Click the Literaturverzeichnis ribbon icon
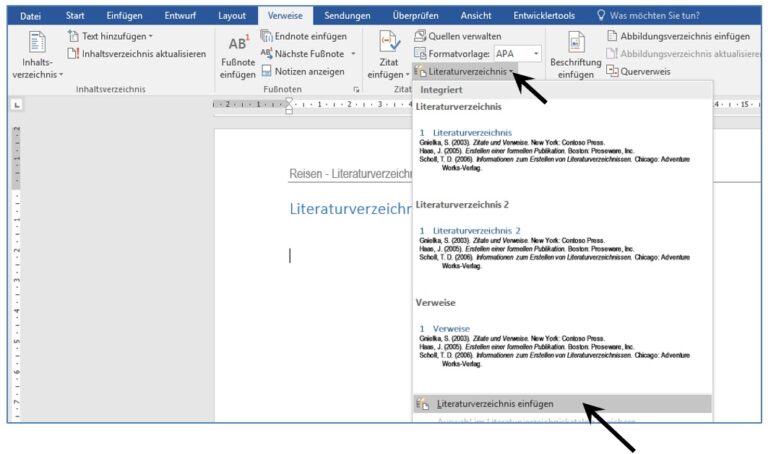Screen dimensions: 768x454 coord(420,72)
